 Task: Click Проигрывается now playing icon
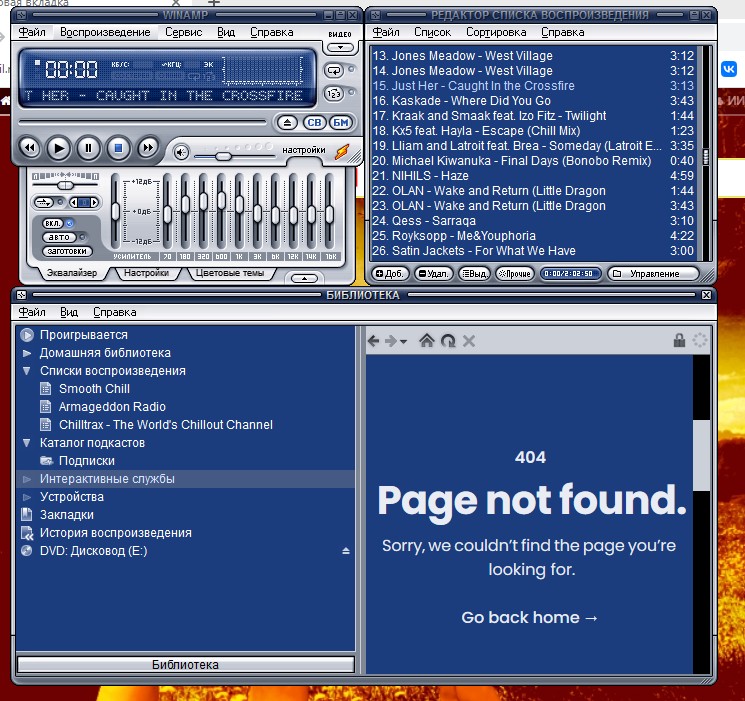[27, 335]
